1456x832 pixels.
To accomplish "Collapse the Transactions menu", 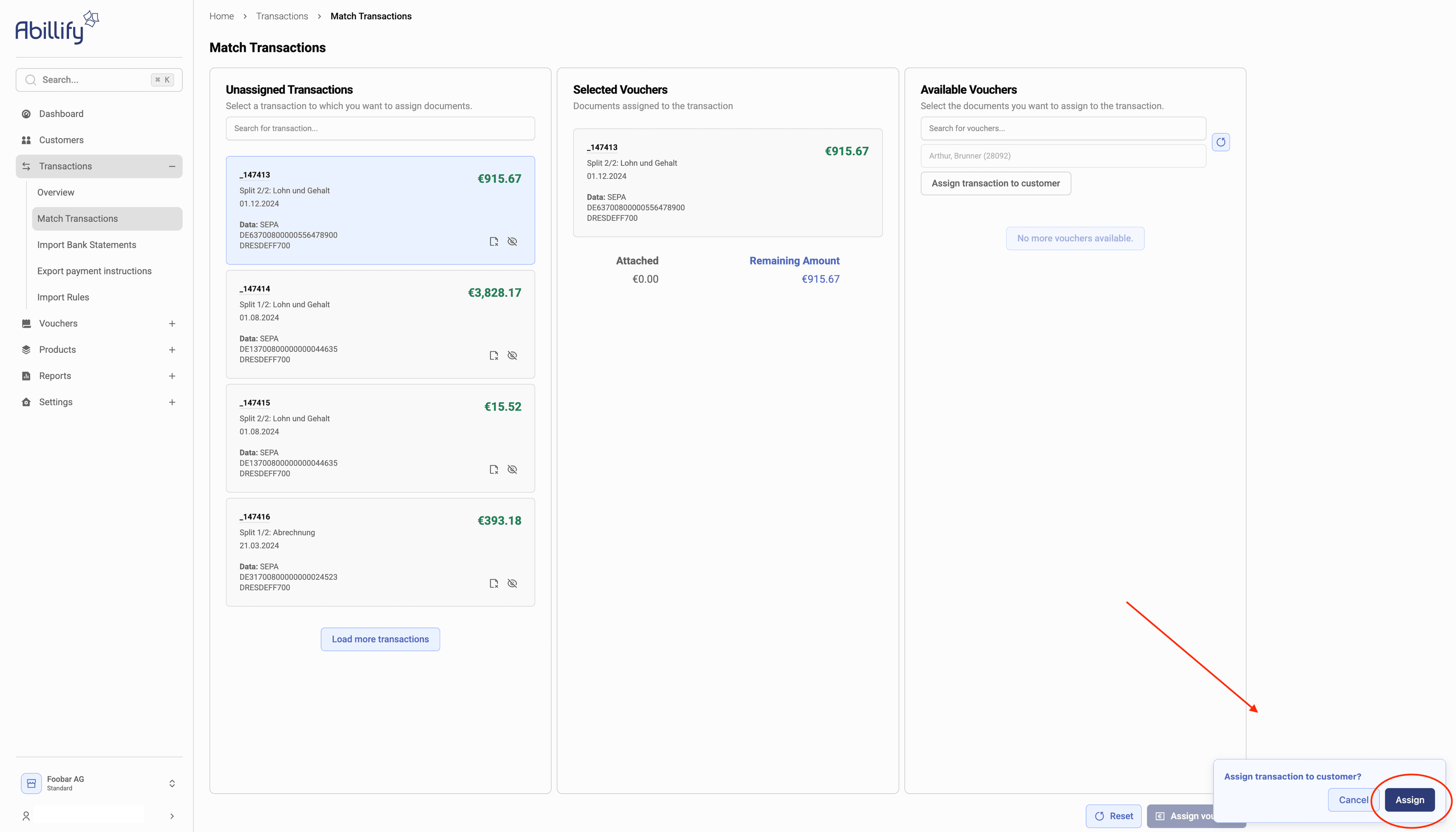I will [172, 166].
